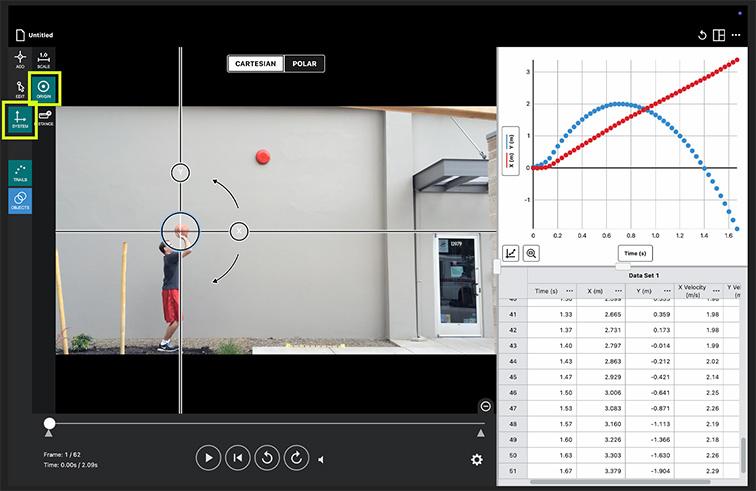
Task: Open the graph's Y-axis label selector
Action: click(x=511, y=151)
